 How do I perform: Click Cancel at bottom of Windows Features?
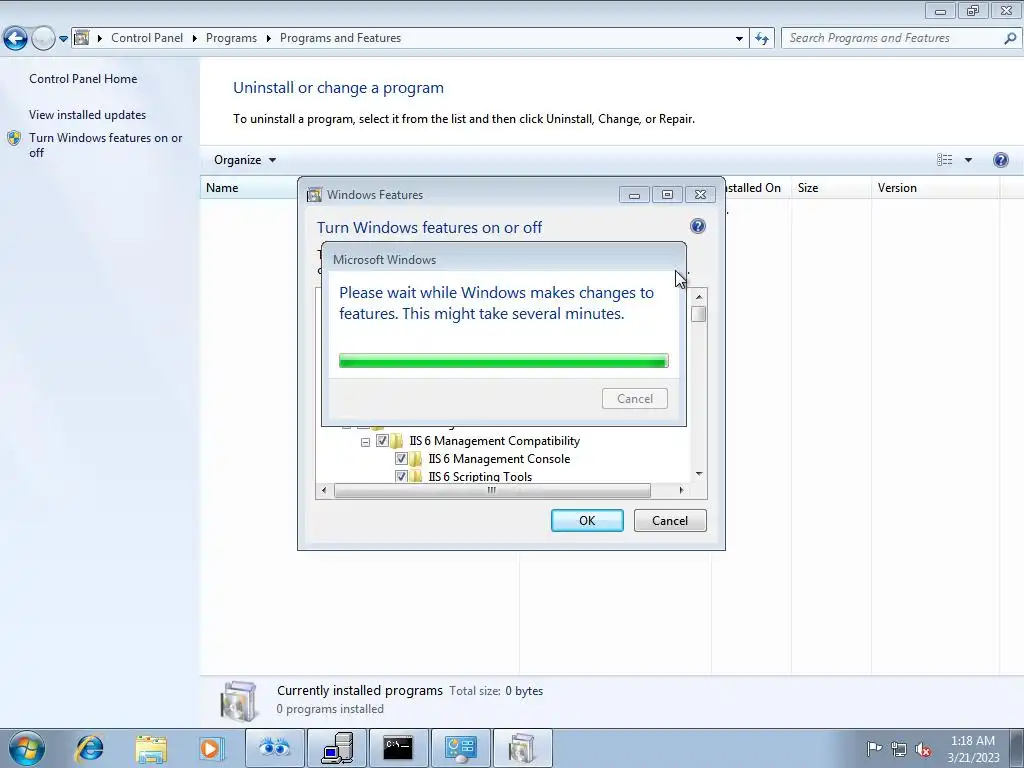pos(670,520)
